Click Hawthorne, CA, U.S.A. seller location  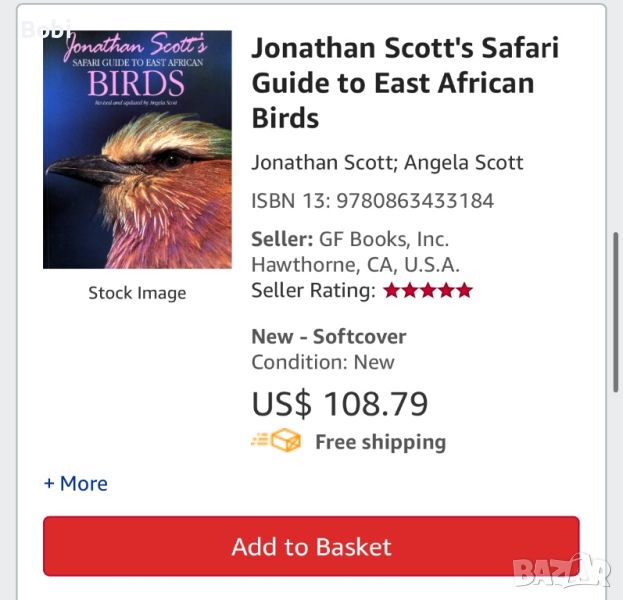pyautogui.click(x=355, y=265)
